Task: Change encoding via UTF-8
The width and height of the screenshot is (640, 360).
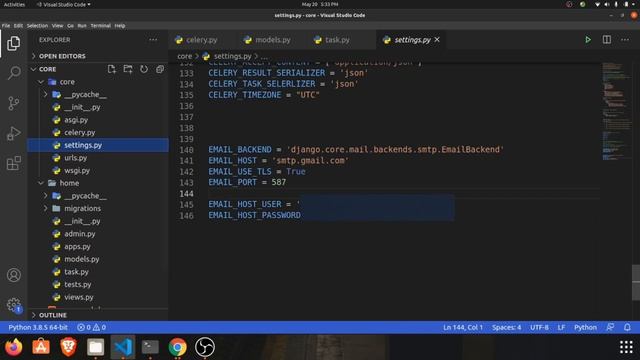Action: [539, 327]
